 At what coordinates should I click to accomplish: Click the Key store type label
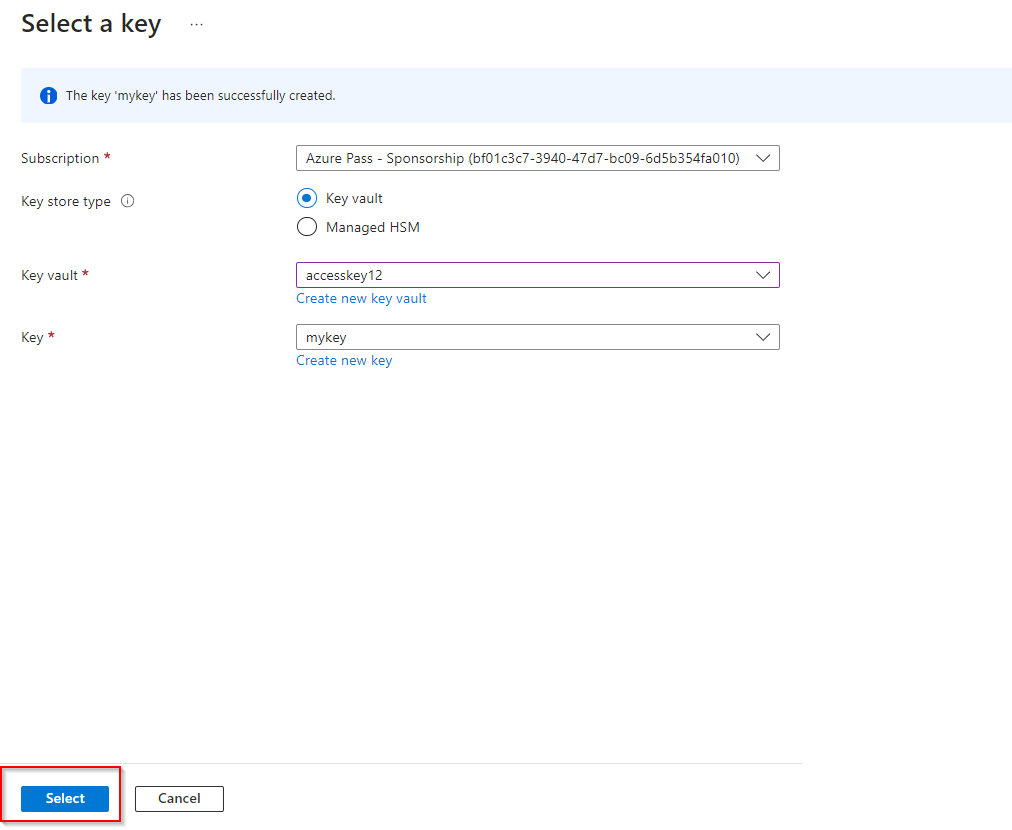[66, 201]
